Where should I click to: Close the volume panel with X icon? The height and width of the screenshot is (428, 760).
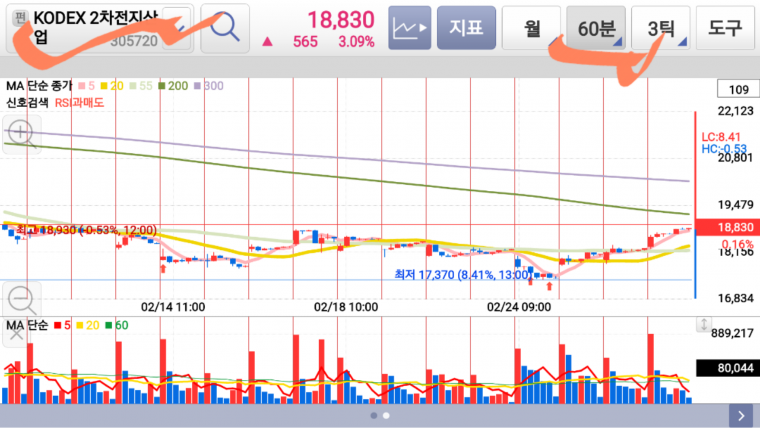pos(16,334)
